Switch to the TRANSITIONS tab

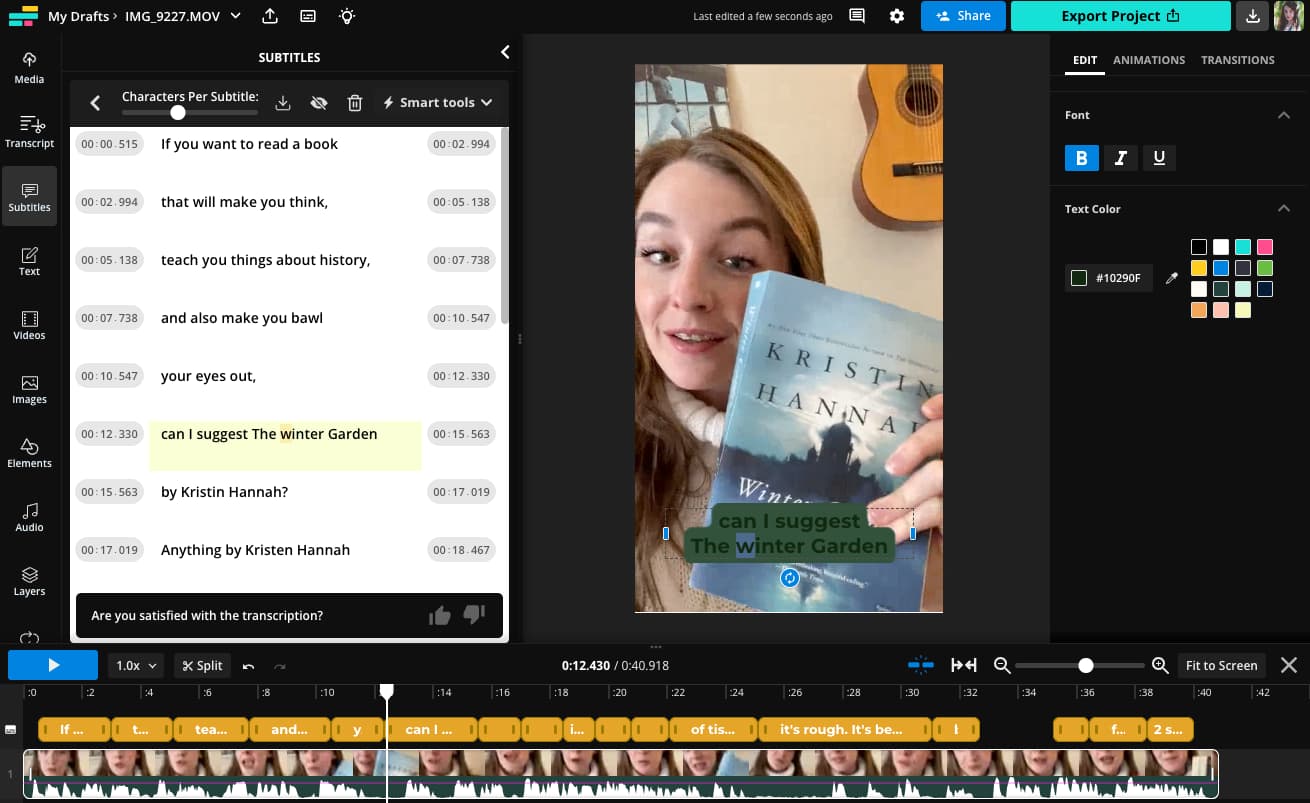point(1238,60)
